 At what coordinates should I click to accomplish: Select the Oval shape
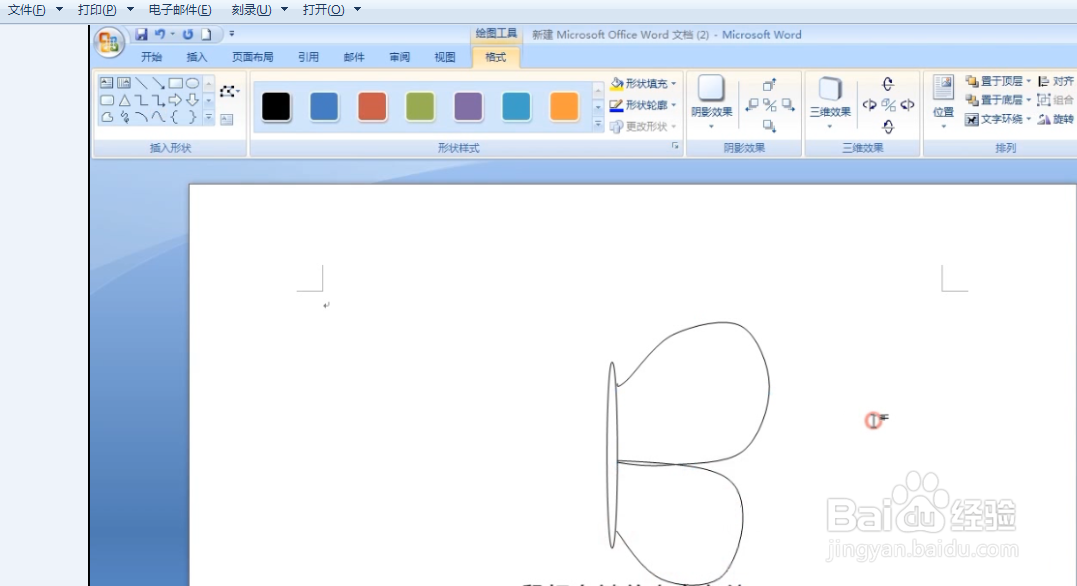tap(192, 83)
